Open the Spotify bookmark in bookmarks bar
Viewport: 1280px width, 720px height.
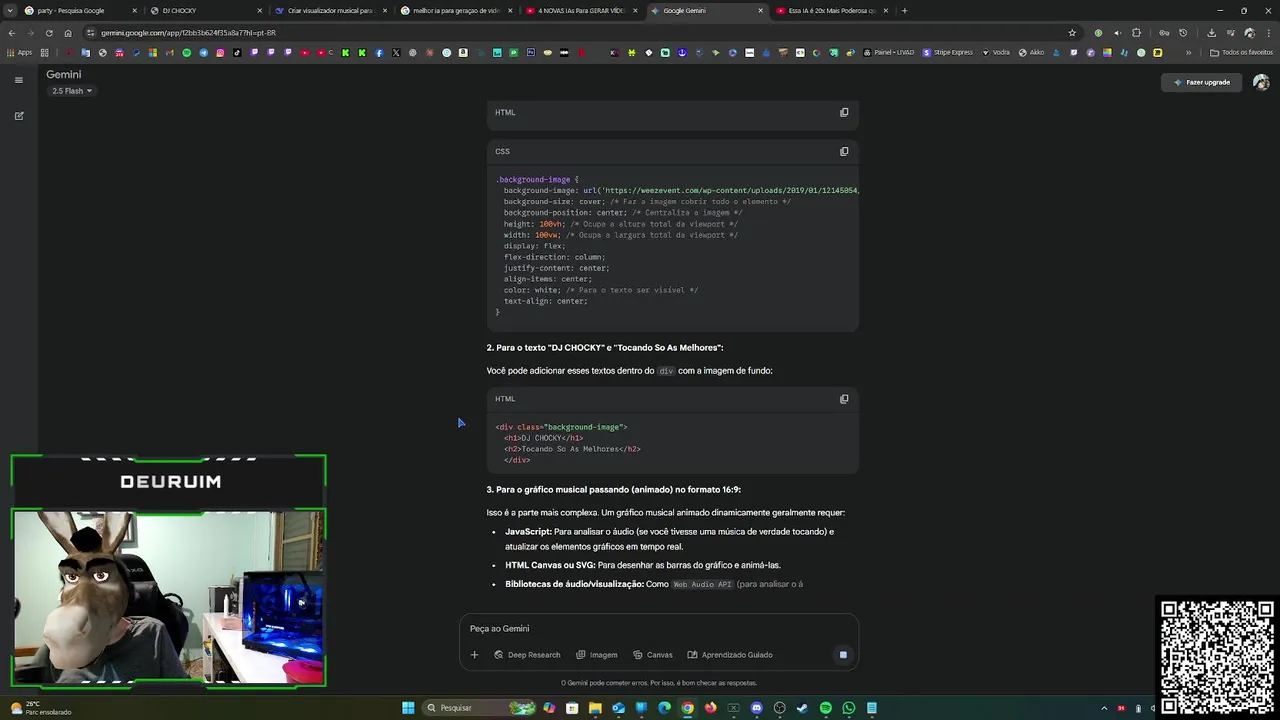(186, 53)
